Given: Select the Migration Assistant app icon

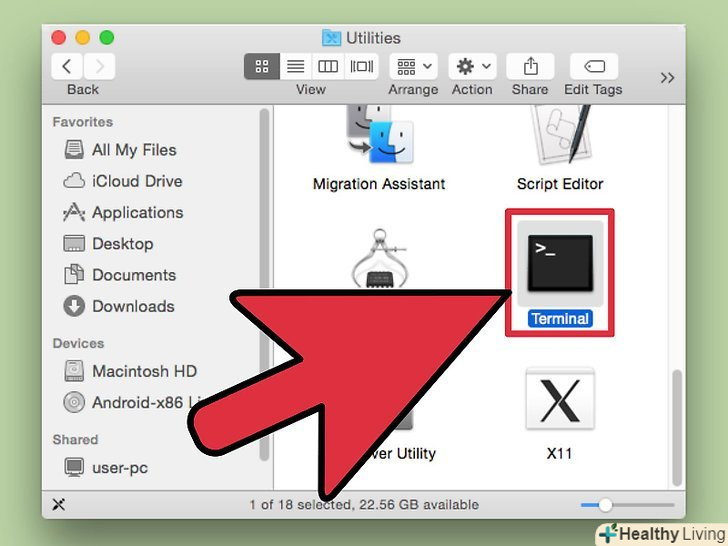Looking at the screenshot, I should [380, 136].
